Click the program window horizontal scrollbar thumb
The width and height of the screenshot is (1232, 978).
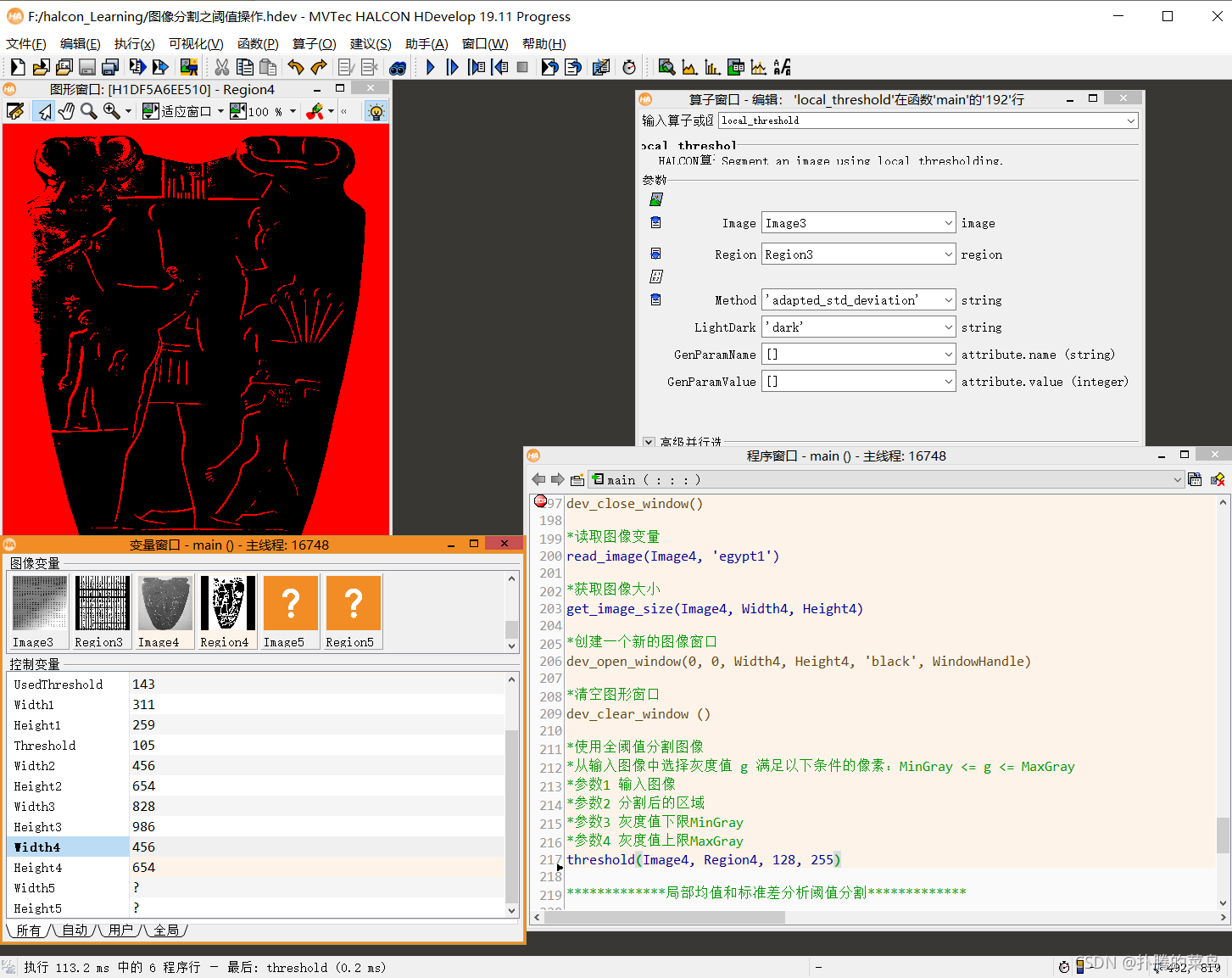[x=663, y=917]
